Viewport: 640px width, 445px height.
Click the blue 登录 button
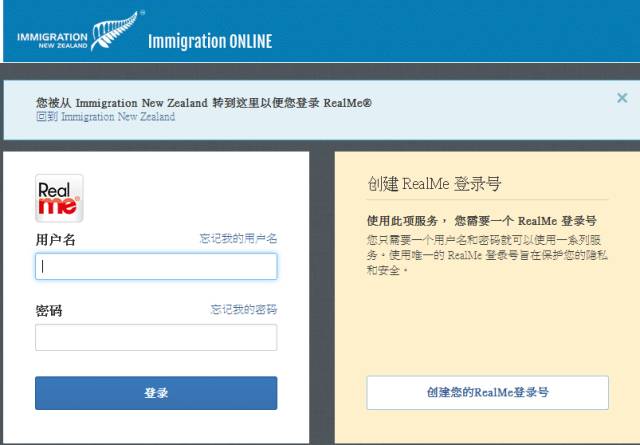[x=156, y=393]
